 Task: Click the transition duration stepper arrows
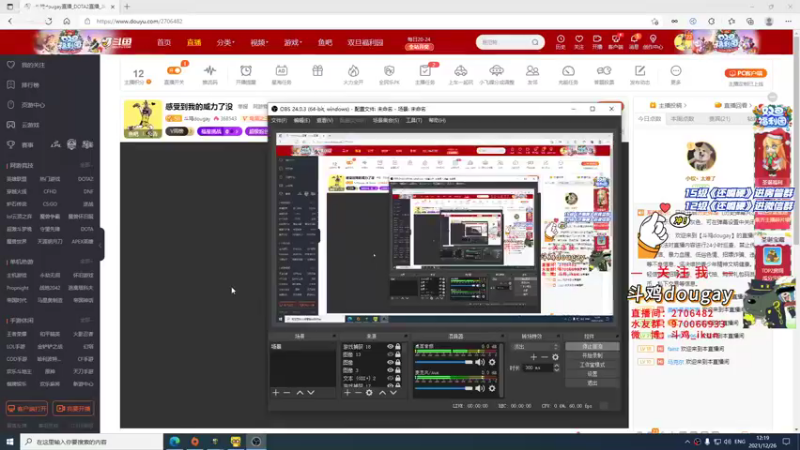pos(557,367)
